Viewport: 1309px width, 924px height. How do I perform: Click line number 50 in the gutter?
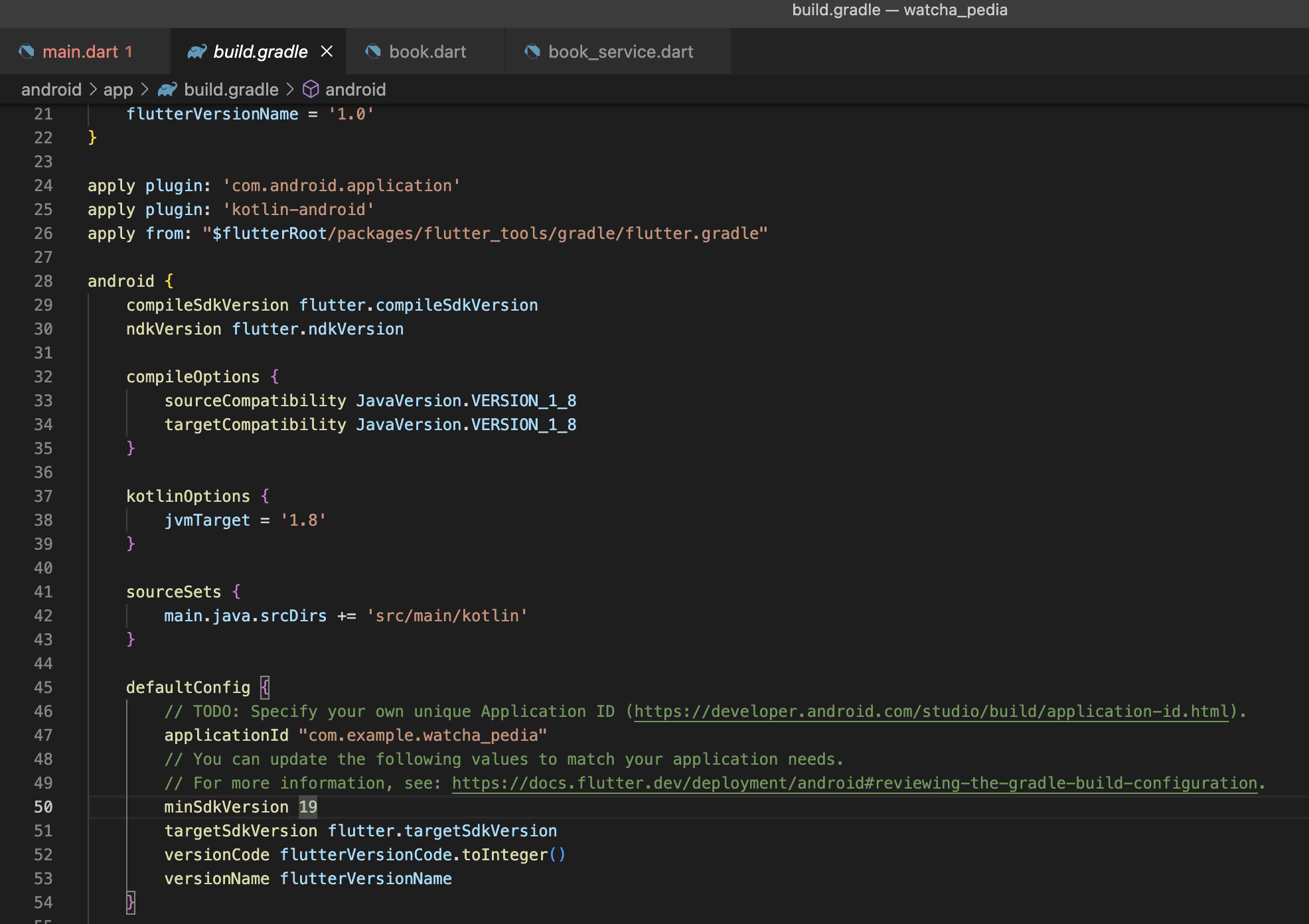(x=43, y=807)
